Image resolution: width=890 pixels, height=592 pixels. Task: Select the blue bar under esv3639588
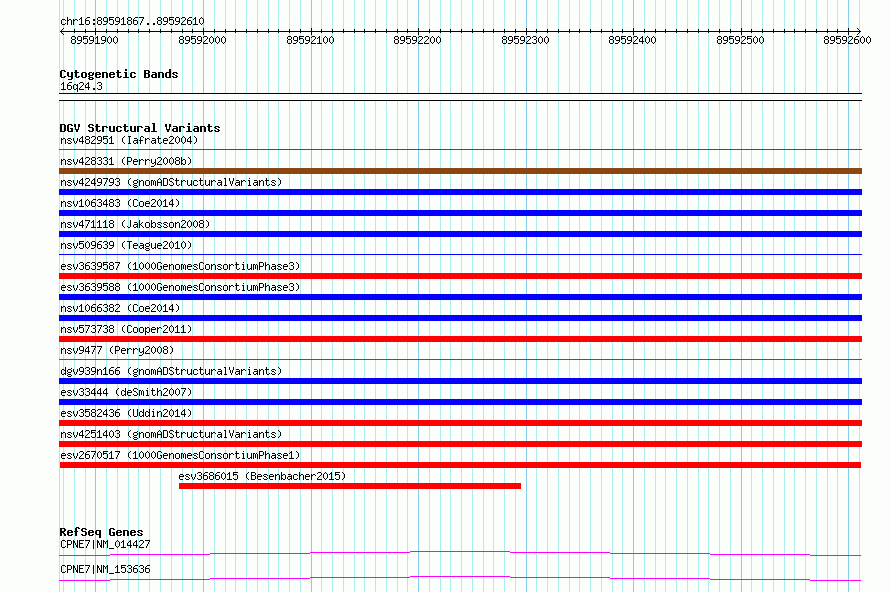pos(460,297)
